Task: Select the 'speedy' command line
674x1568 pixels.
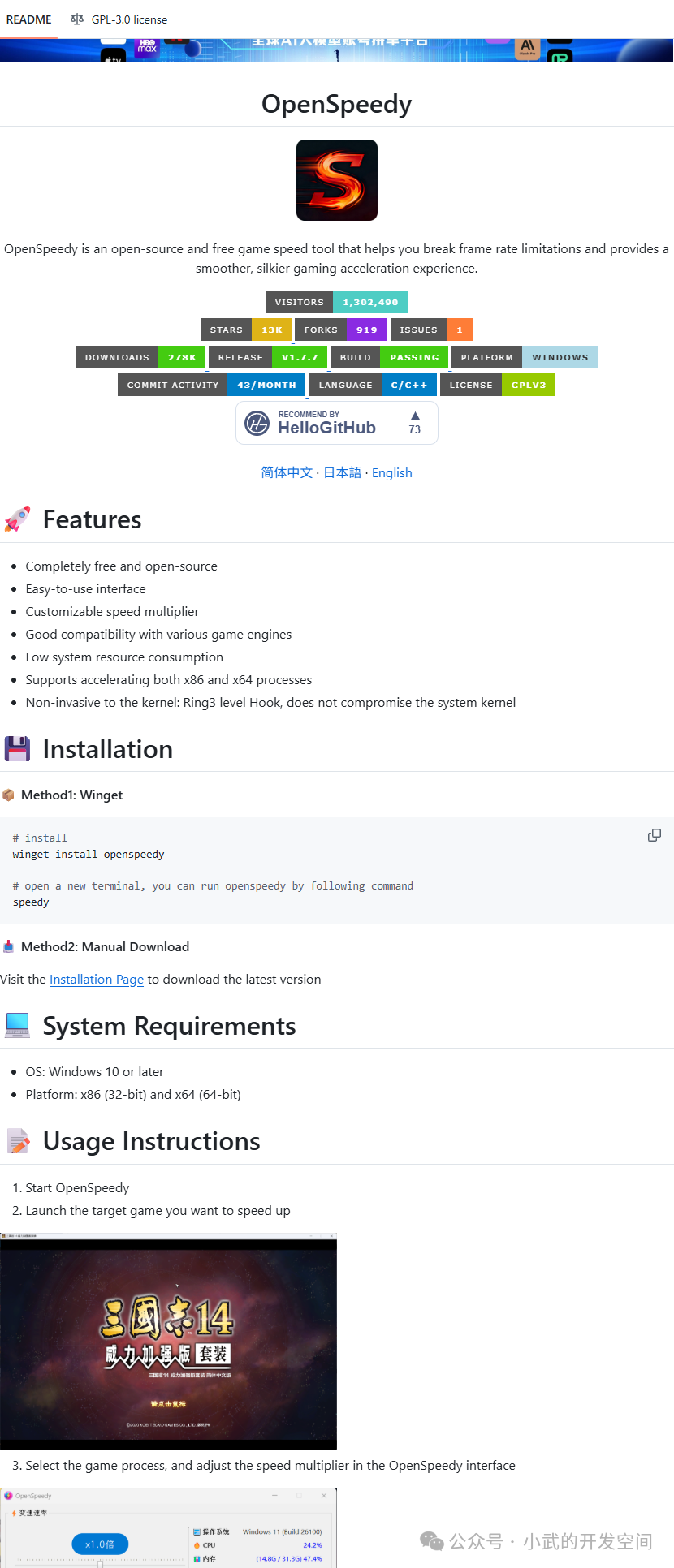Action: click(31, 902)
